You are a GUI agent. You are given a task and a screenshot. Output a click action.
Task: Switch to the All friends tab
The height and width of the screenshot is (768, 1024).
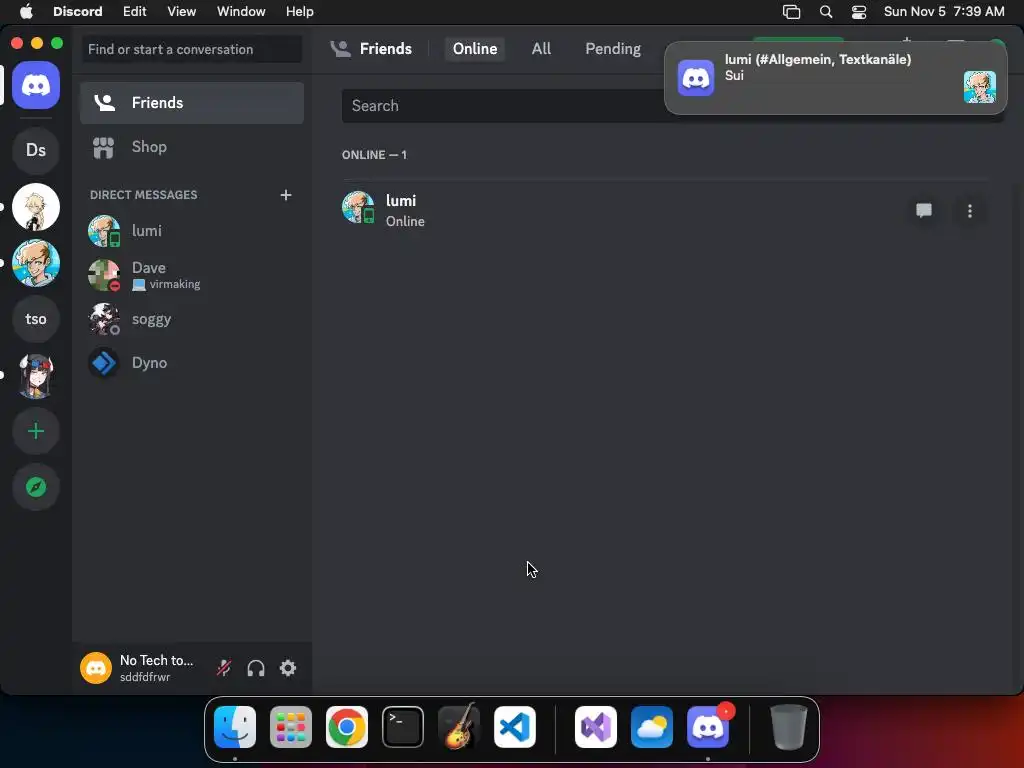pyautogui.click(x=541, y=49)
